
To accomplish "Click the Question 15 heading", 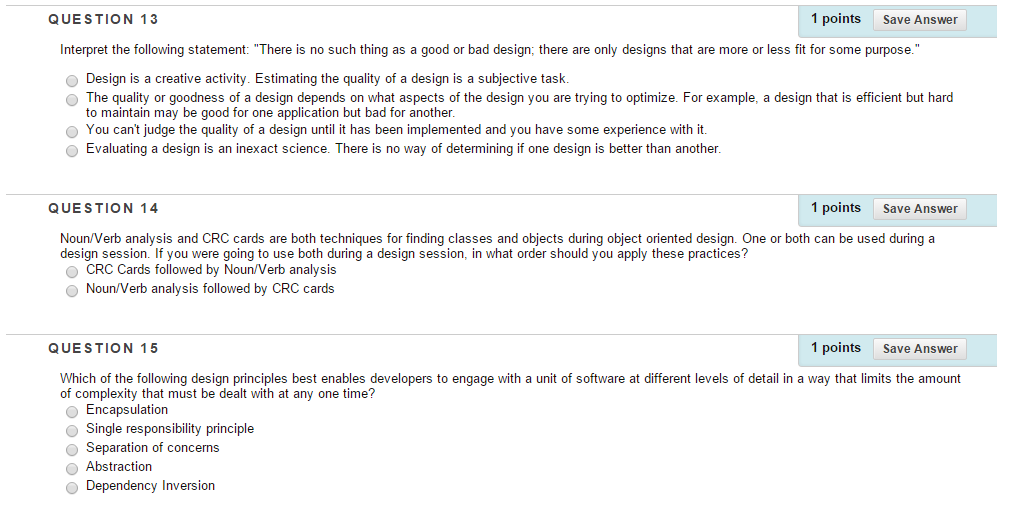I will 103,349.
